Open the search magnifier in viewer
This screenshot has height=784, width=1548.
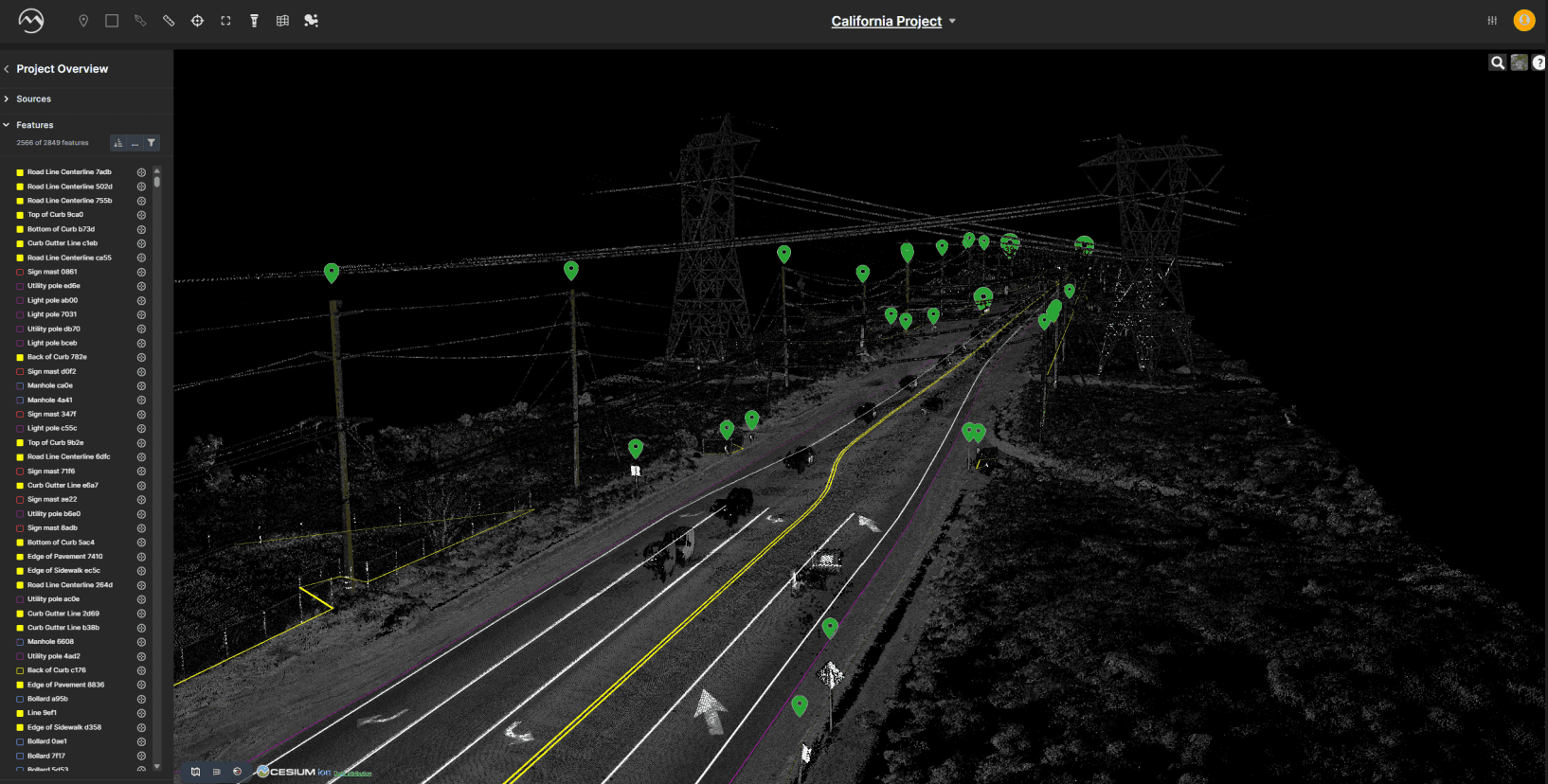1498,62
